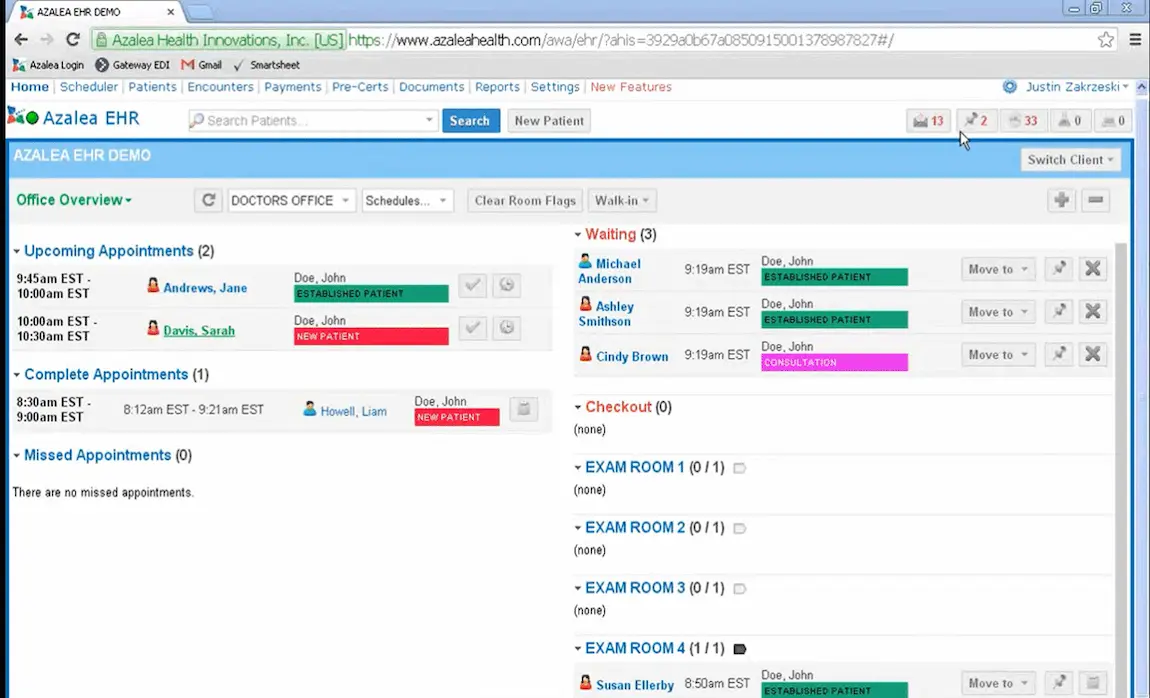
Task: Open the inbox messages icon showing 13
Action: pos(926,120)
